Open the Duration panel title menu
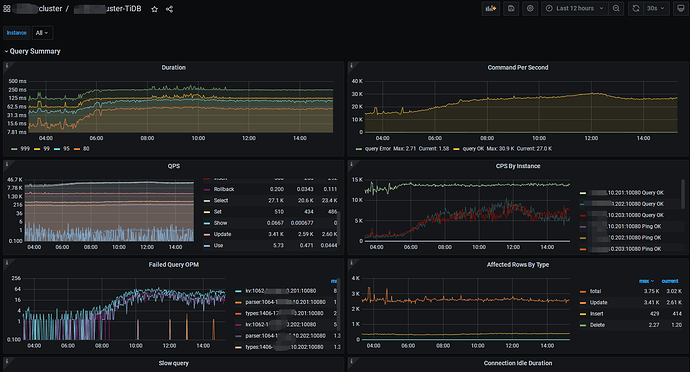 pos(173,67)
